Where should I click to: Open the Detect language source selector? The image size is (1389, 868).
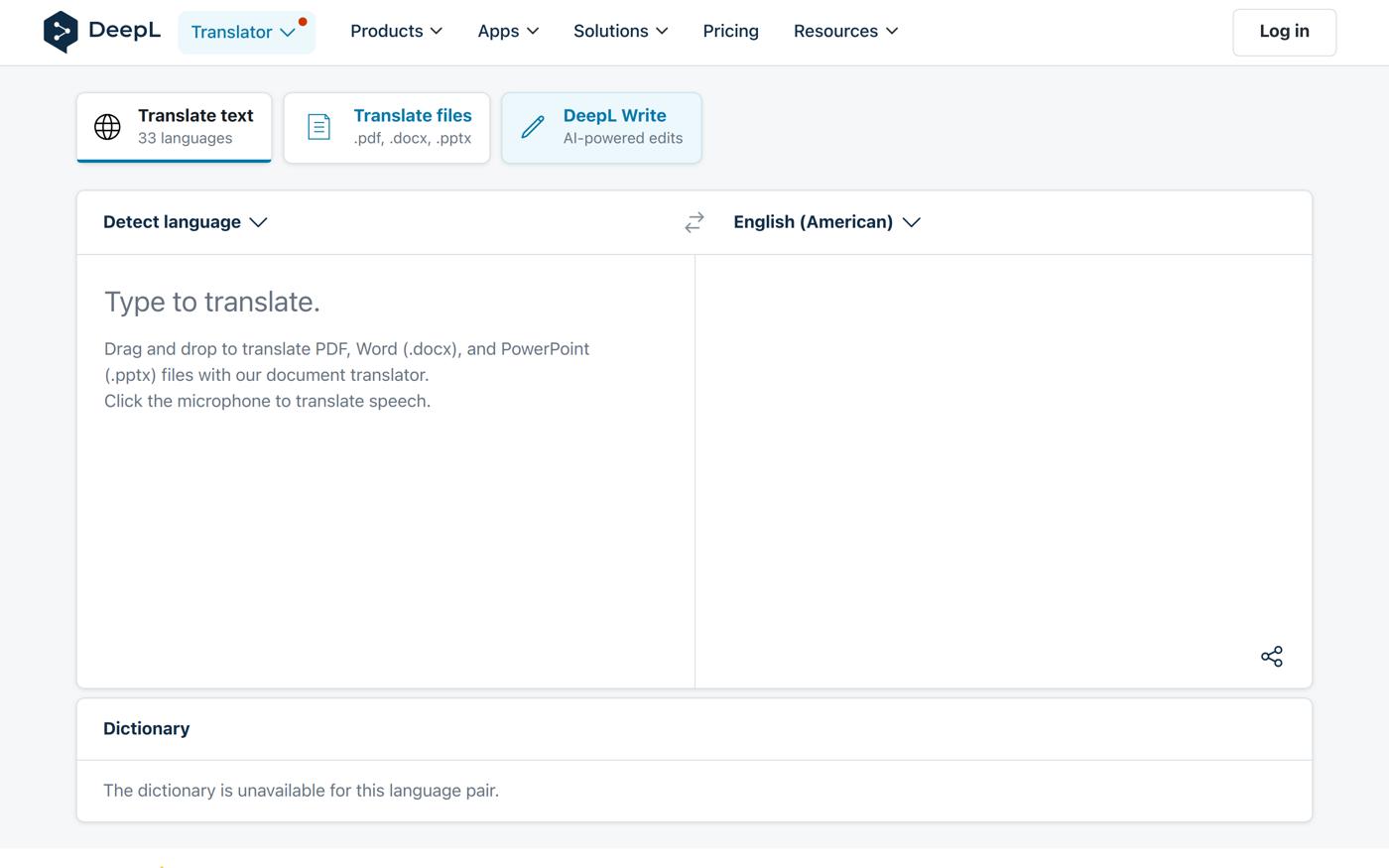186,222
